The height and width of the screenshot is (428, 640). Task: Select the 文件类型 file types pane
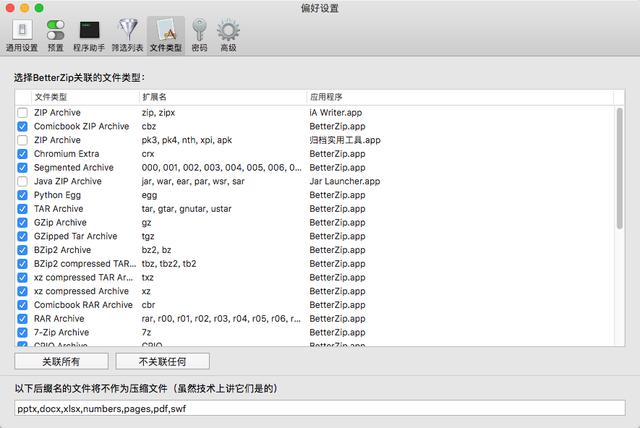click(166, 36)
